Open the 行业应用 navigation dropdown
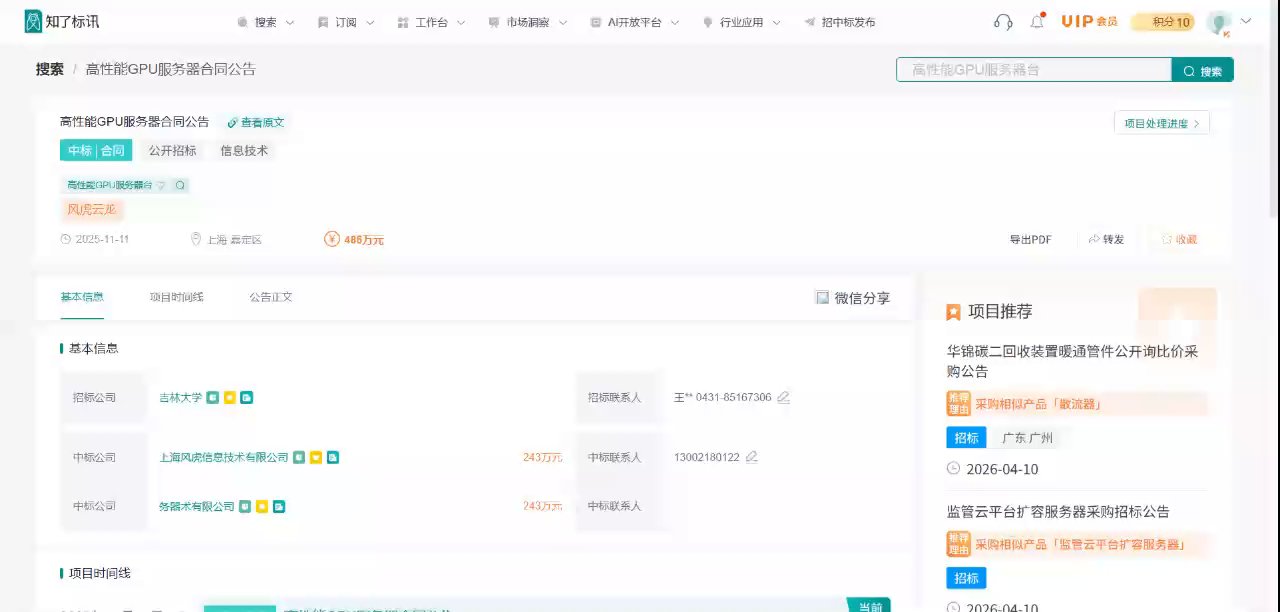The width and height of the screenshot is (1280, 612). pos(741,22)
